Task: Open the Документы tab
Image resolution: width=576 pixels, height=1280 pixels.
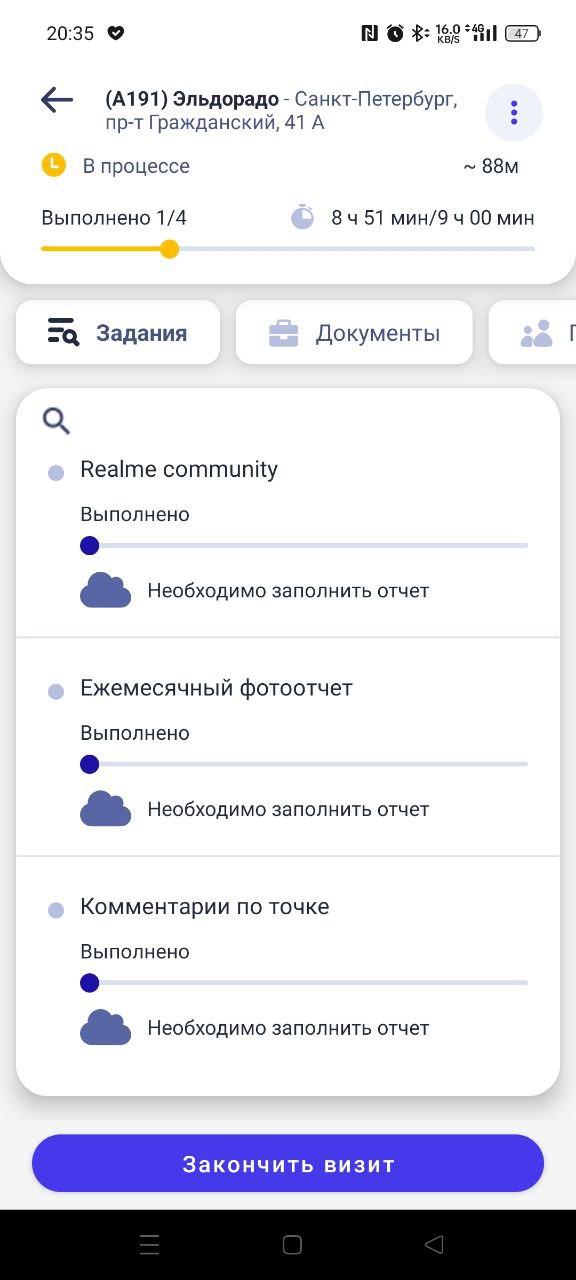Action: click(354, 332)
